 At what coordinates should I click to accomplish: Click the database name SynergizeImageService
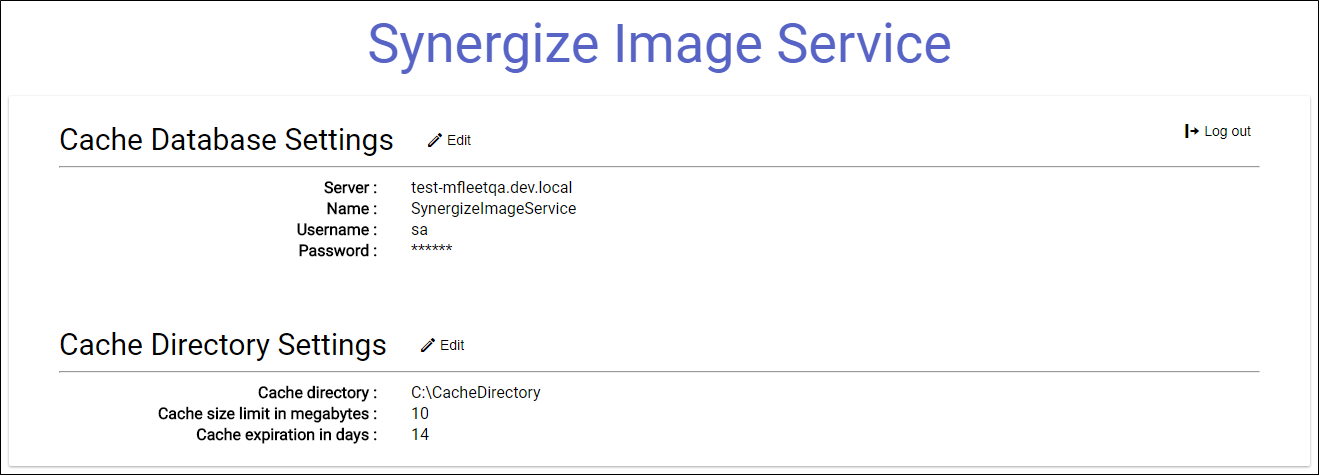click(494, 208)
